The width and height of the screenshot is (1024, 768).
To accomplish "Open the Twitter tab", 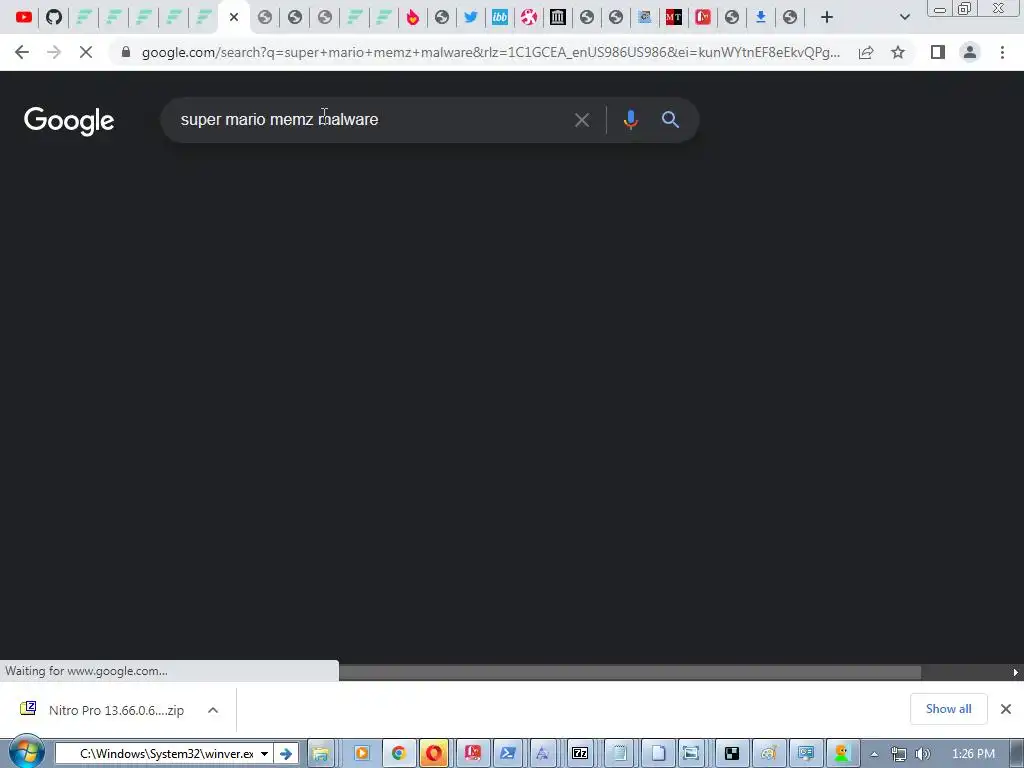I will coord(471,18).
